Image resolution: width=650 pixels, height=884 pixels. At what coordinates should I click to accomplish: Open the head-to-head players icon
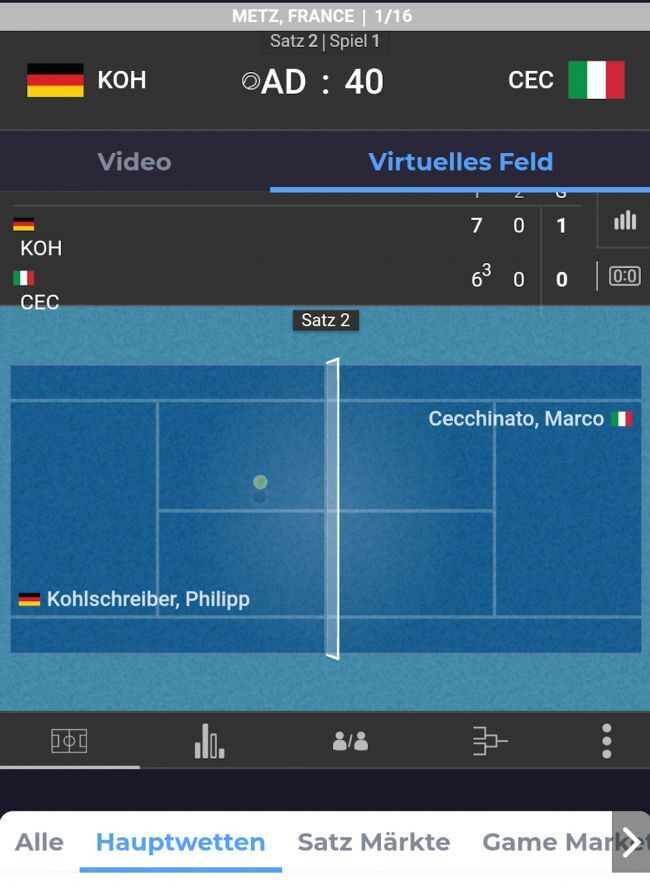[x=350, y=741]
